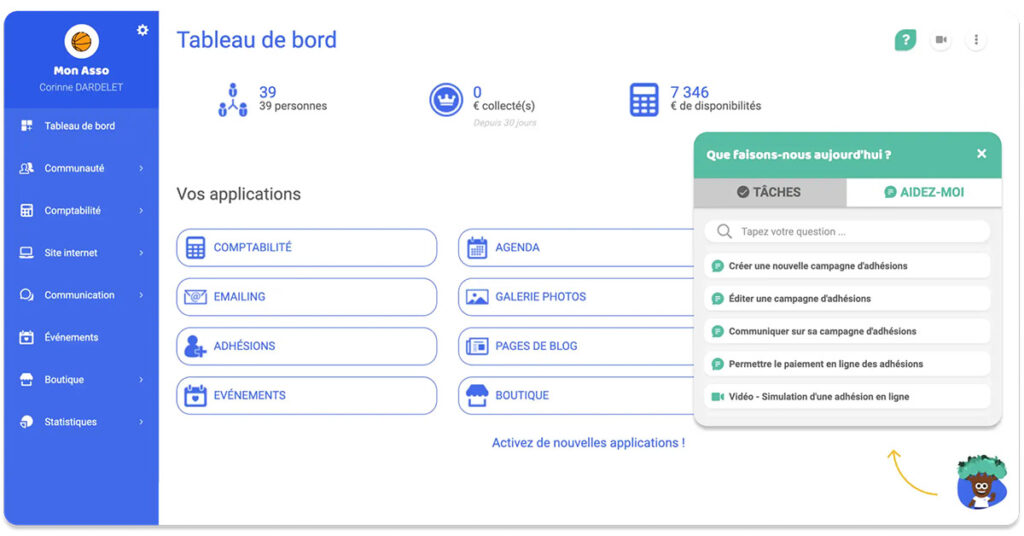
Task: Open the three-dot more options menu
Action: [976, 40]
